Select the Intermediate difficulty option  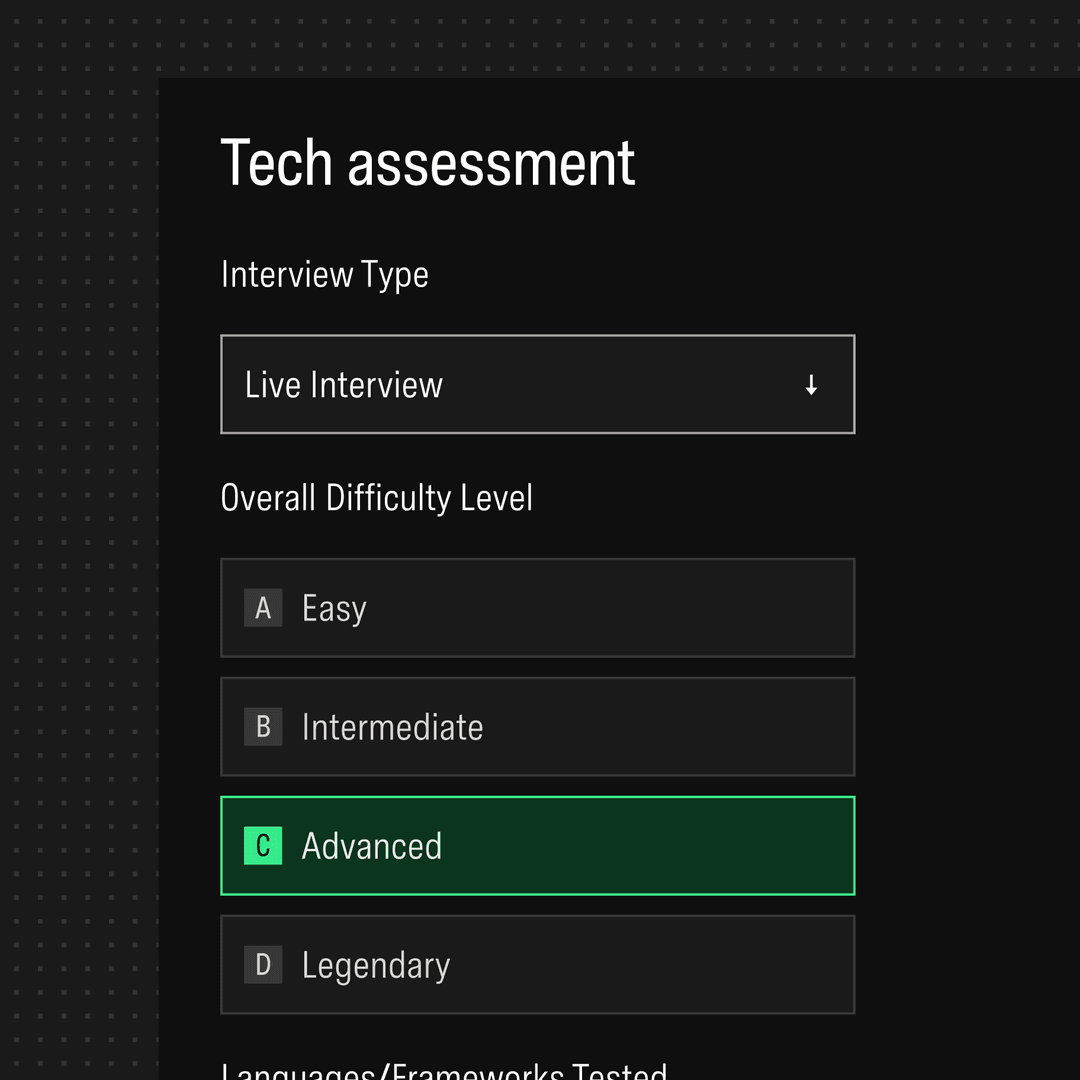click(x=538, y=727)
